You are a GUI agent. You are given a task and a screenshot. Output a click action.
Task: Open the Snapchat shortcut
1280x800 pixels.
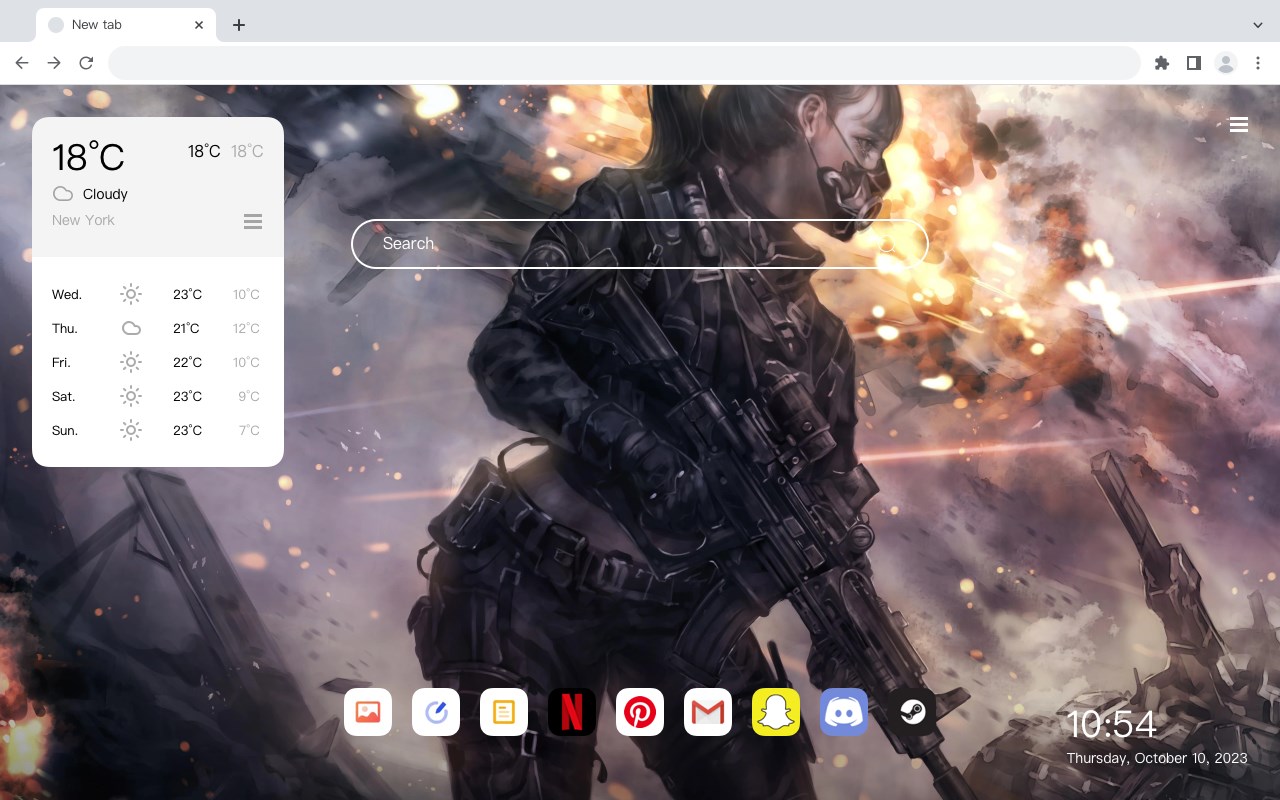point(776,712)
